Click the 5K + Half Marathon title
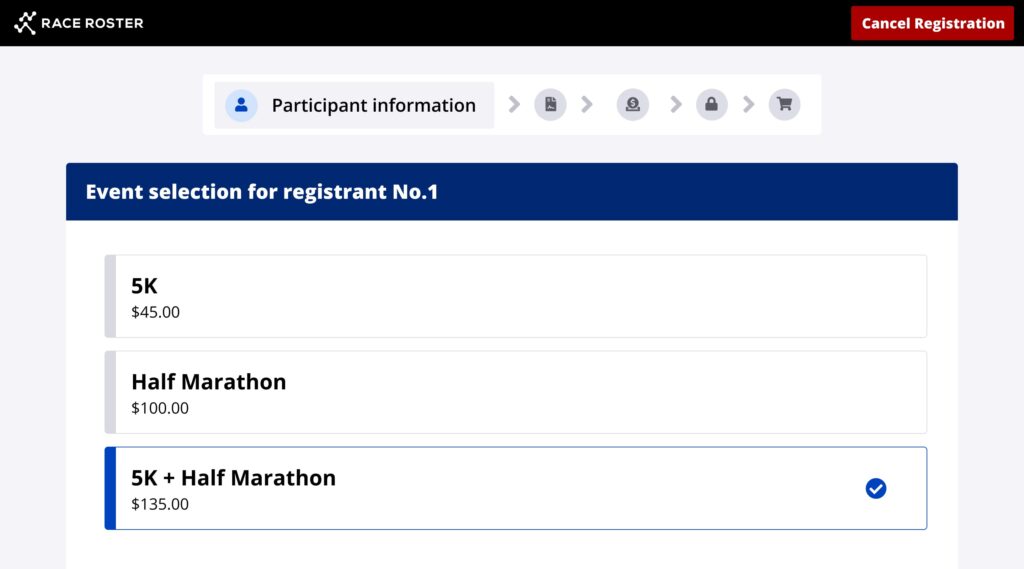The width and height of the screenshot is (1024, 569). coord(233,478)
